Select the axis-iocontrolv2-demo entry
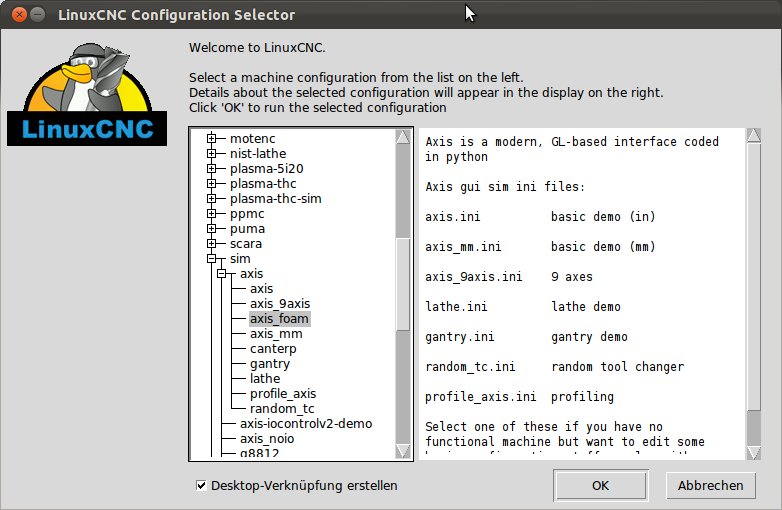Image resolution: width=782 pixels, height=510 pixels. pyautogui.click(x=306, y=423)
